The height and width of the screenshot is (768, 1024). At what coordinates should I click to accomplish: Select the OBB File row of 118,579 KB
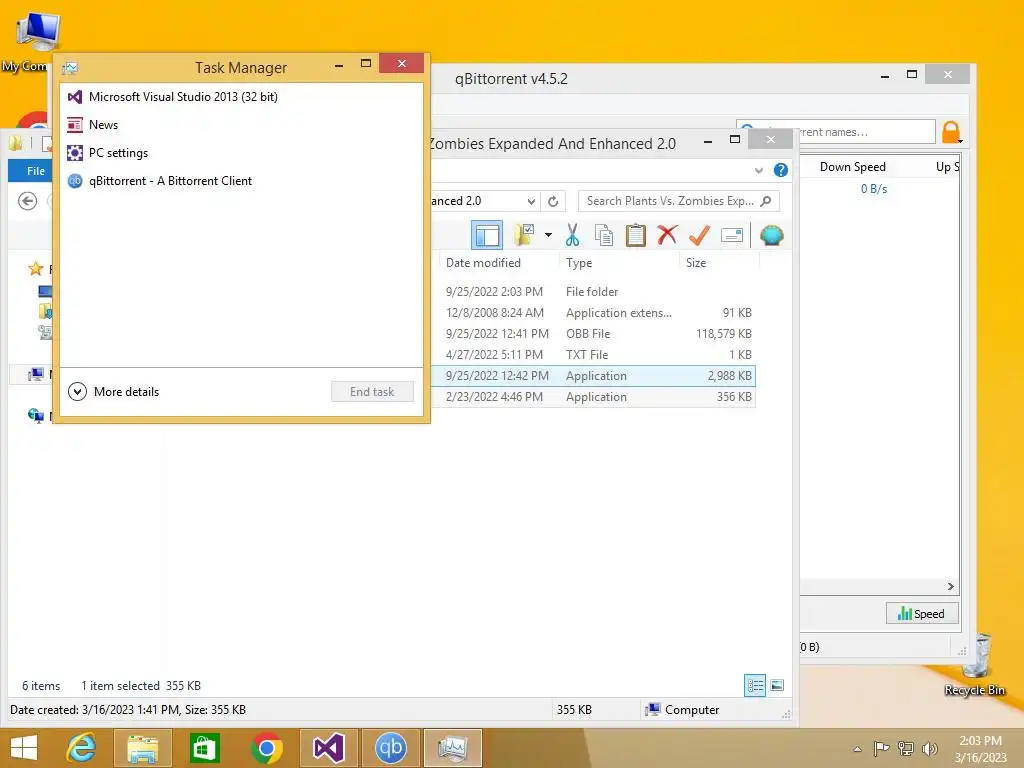(x=593, y=334)
